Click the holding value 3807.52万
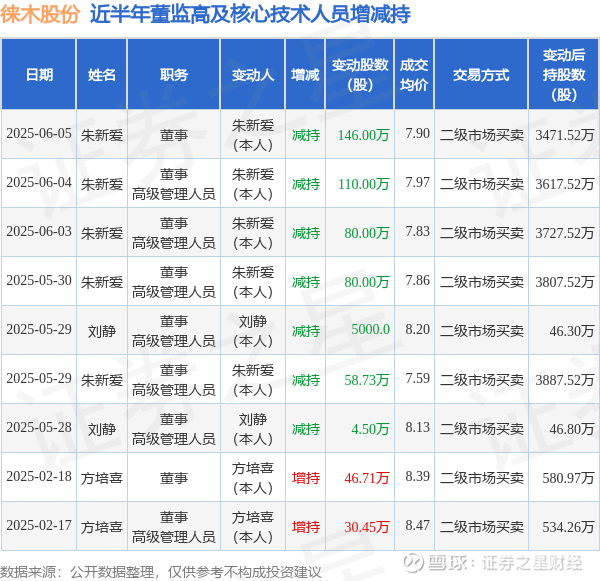Image resolution: width=600 pixels, height=581 pixels. (565, 282)
